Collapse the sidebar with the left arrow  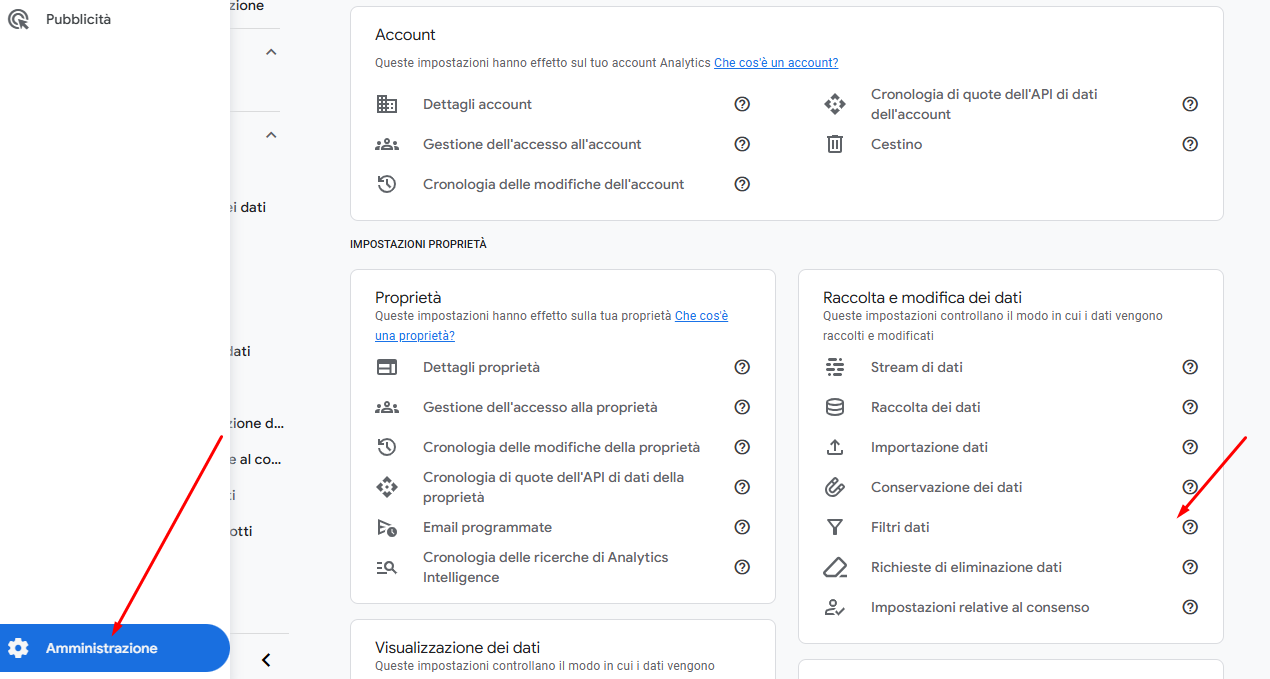[266, 660]
